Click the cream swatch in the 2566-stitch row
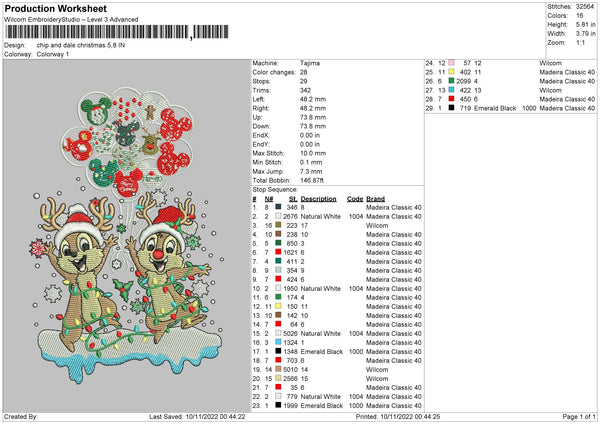The height and width of the screenshot is (424, 600). pyautogui.click(x=278, y=378)
